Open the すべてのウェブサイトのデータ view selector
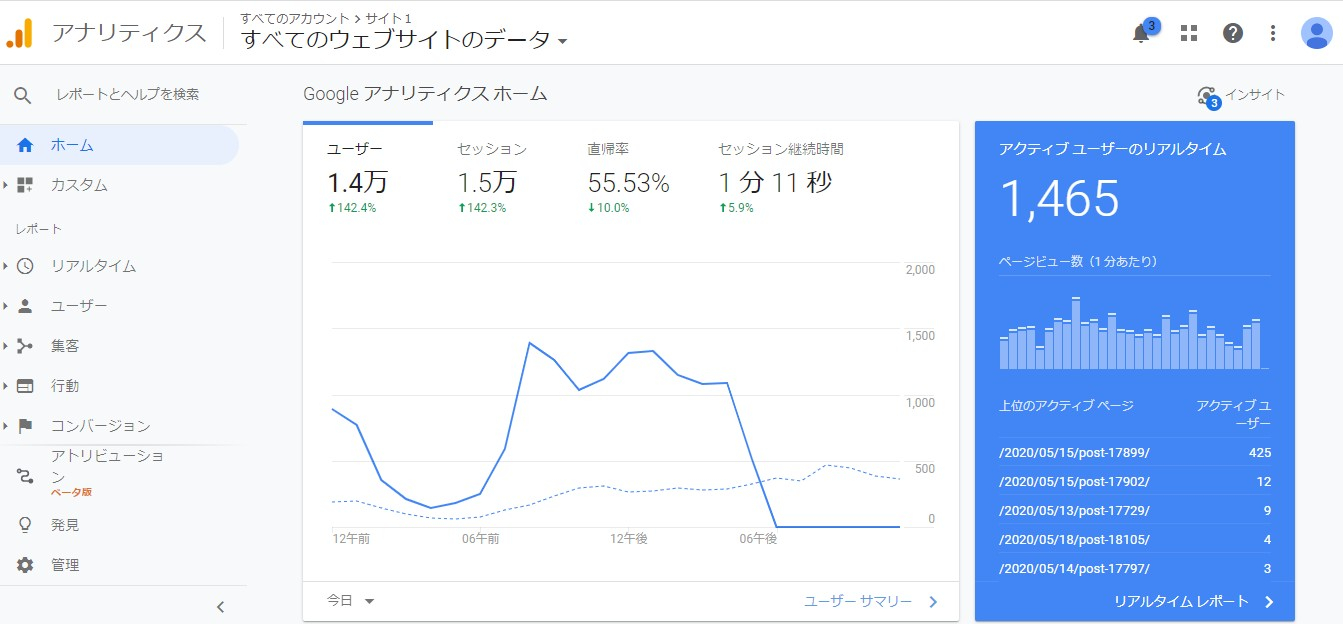This screenshot has height=624, width=1343. (x=404, y=40)
